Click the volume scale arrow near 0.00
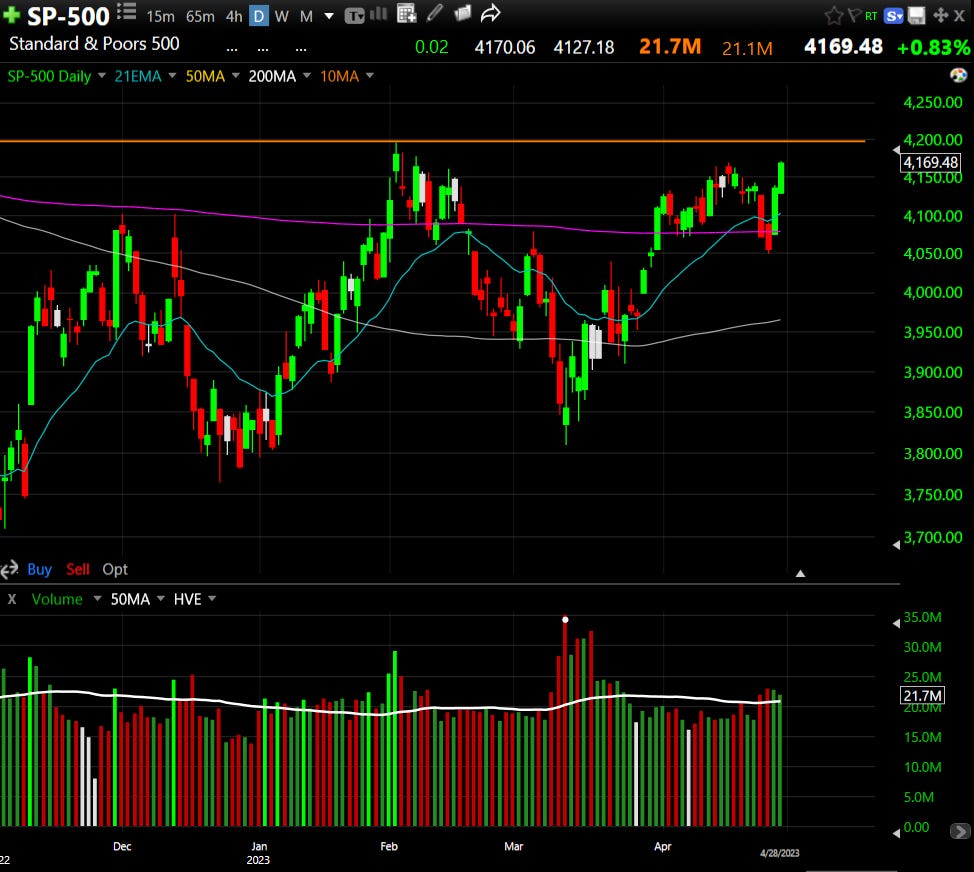Image resolution: width=974 pixels, height=872 pixels. (896, 833)
